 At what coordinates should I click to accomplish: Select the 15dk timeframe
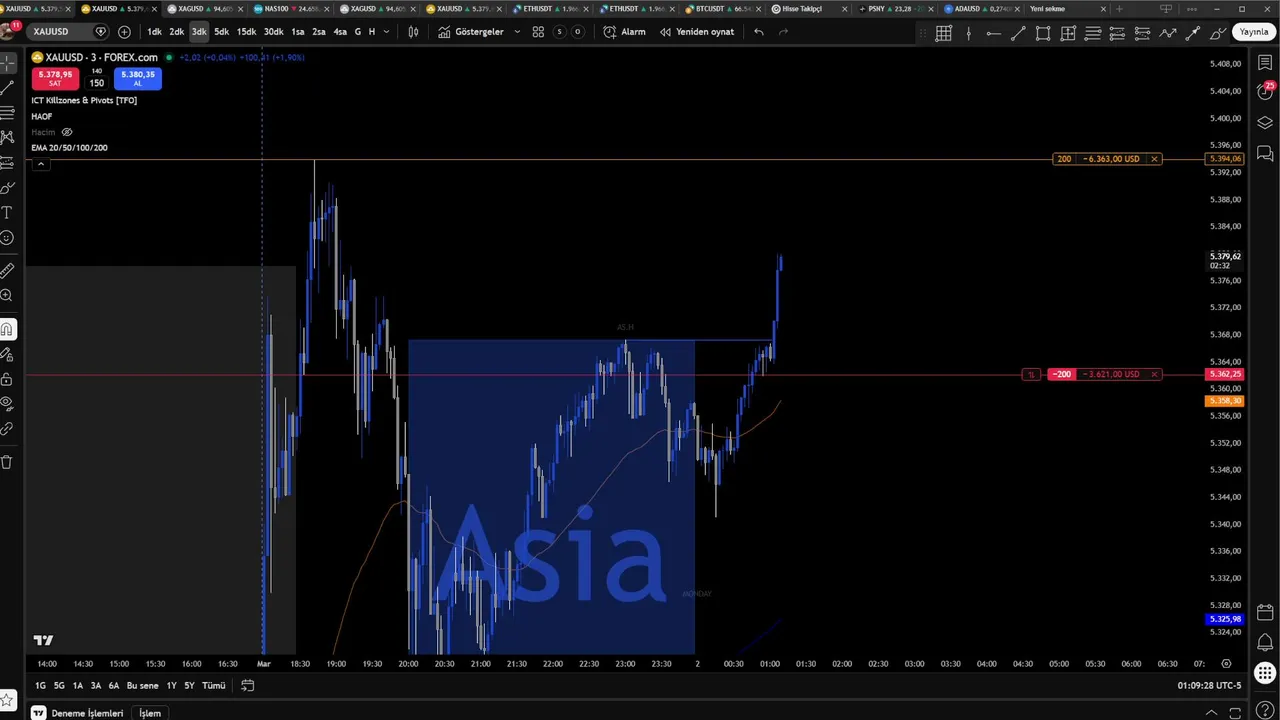(246, 32)
